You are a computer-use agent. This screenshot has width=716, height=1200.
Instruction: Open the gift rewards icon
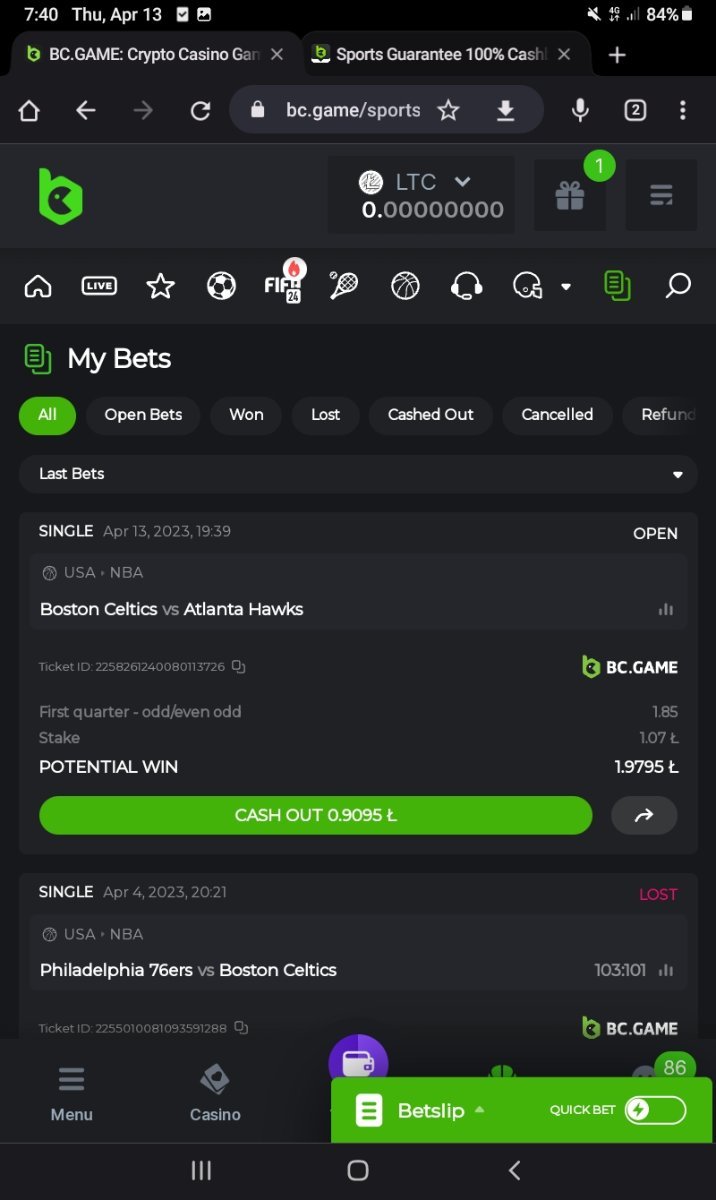[570, 195]
